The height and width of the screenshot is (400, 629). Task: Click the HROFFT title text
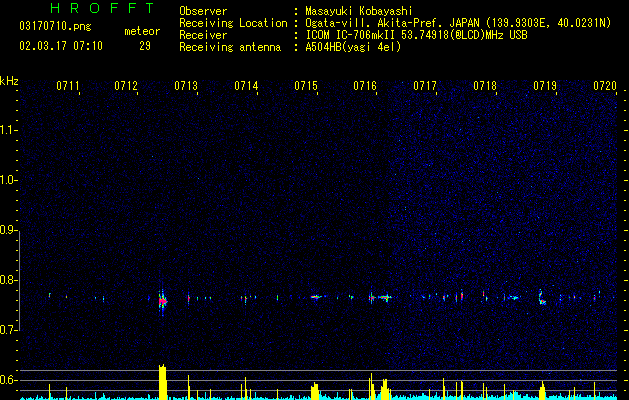103,8
